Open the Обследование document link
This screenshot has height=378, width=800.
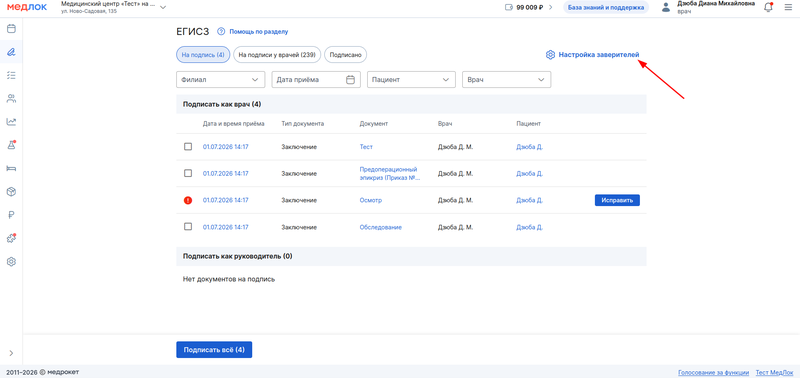coord(380,227)
